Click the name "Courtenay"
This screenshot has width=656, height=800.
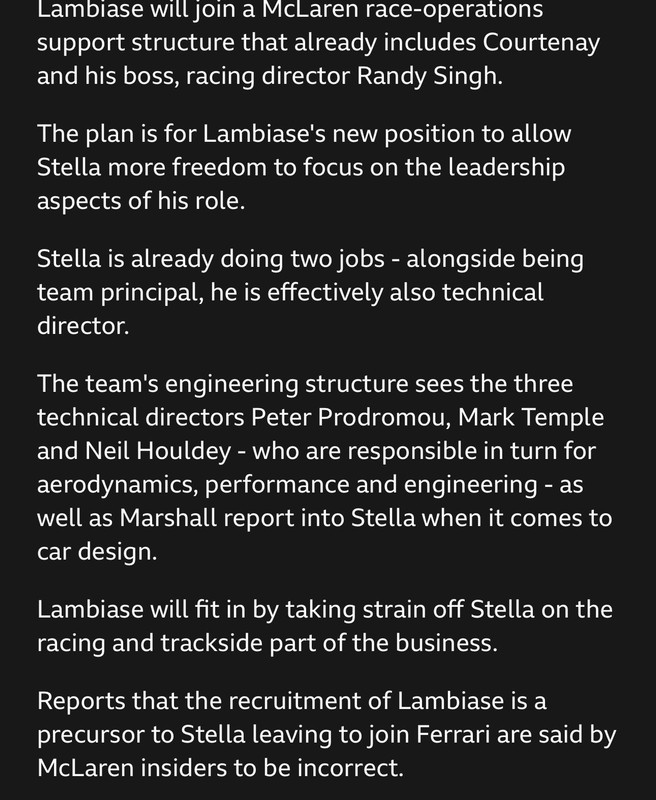(x=541, y=43)
